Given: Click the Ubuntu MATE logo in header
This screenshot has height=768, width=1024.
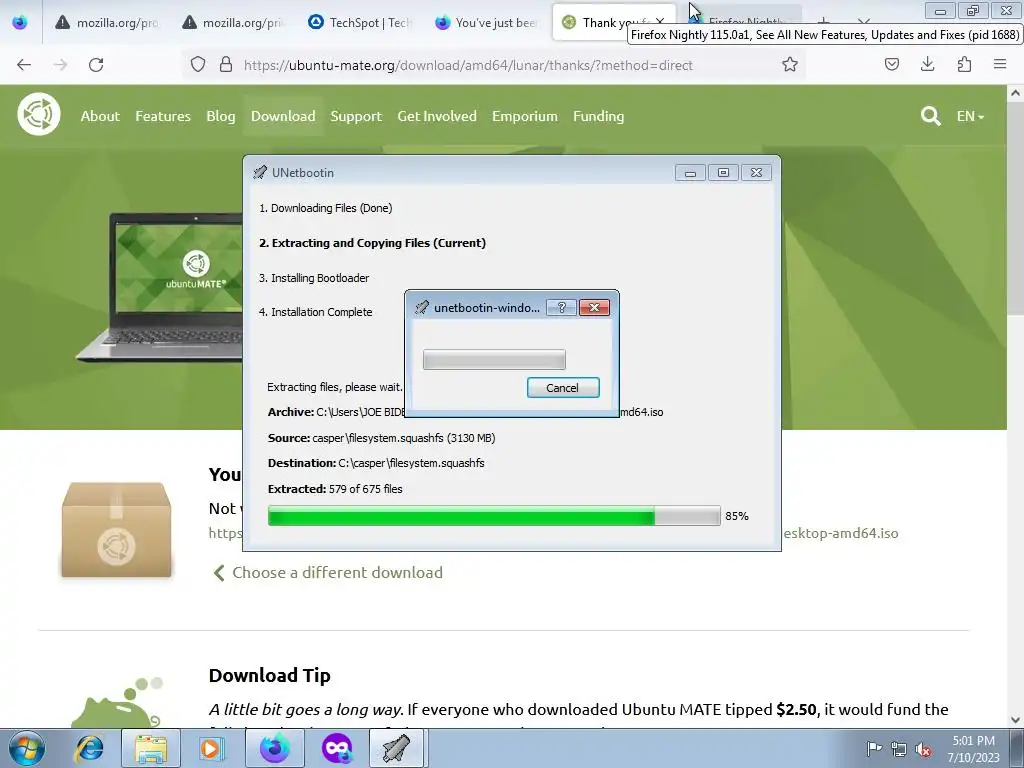Looking at the screenshot, I should (x=39, y=114).
